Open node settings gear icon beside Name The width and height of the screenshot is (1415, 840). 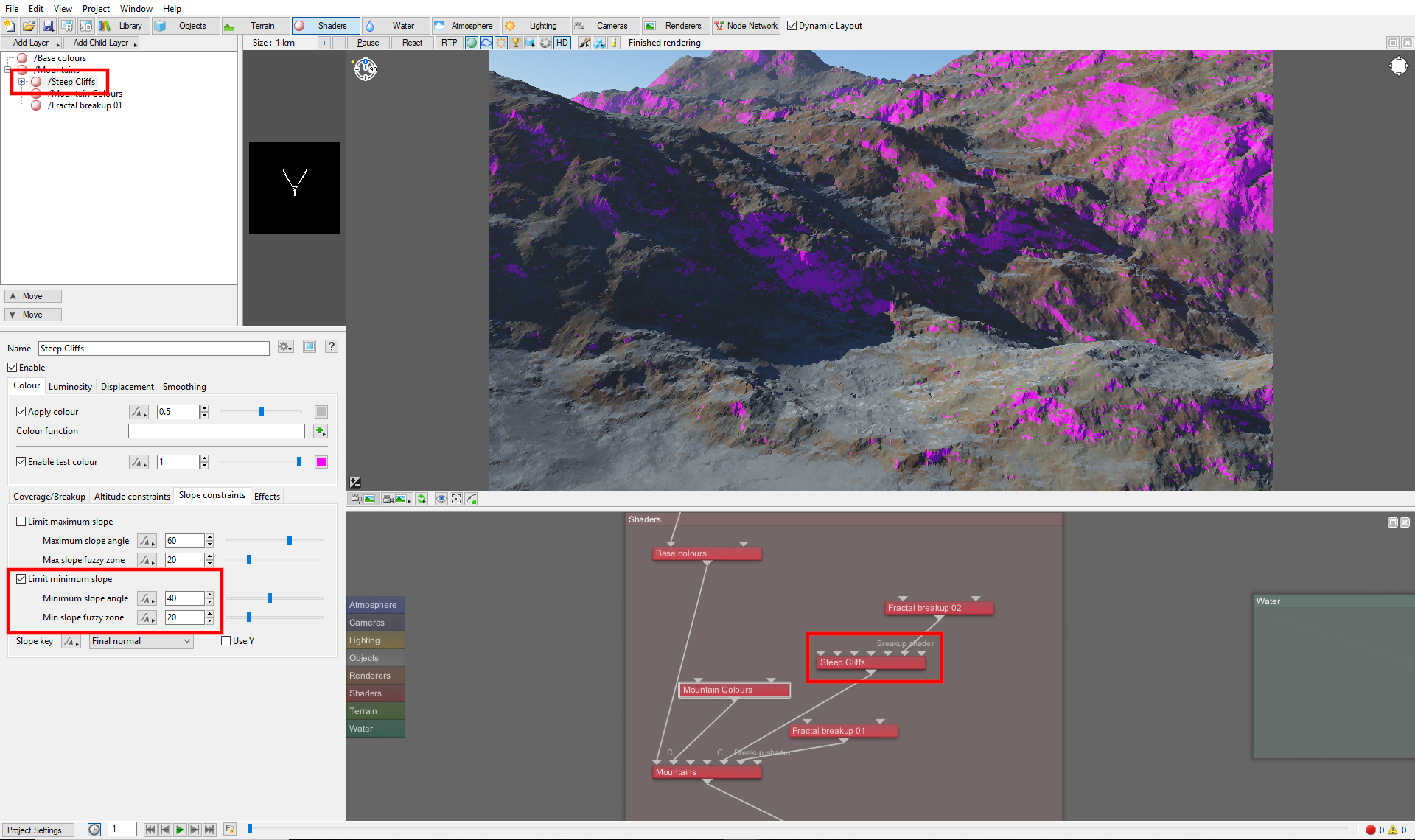286,346
